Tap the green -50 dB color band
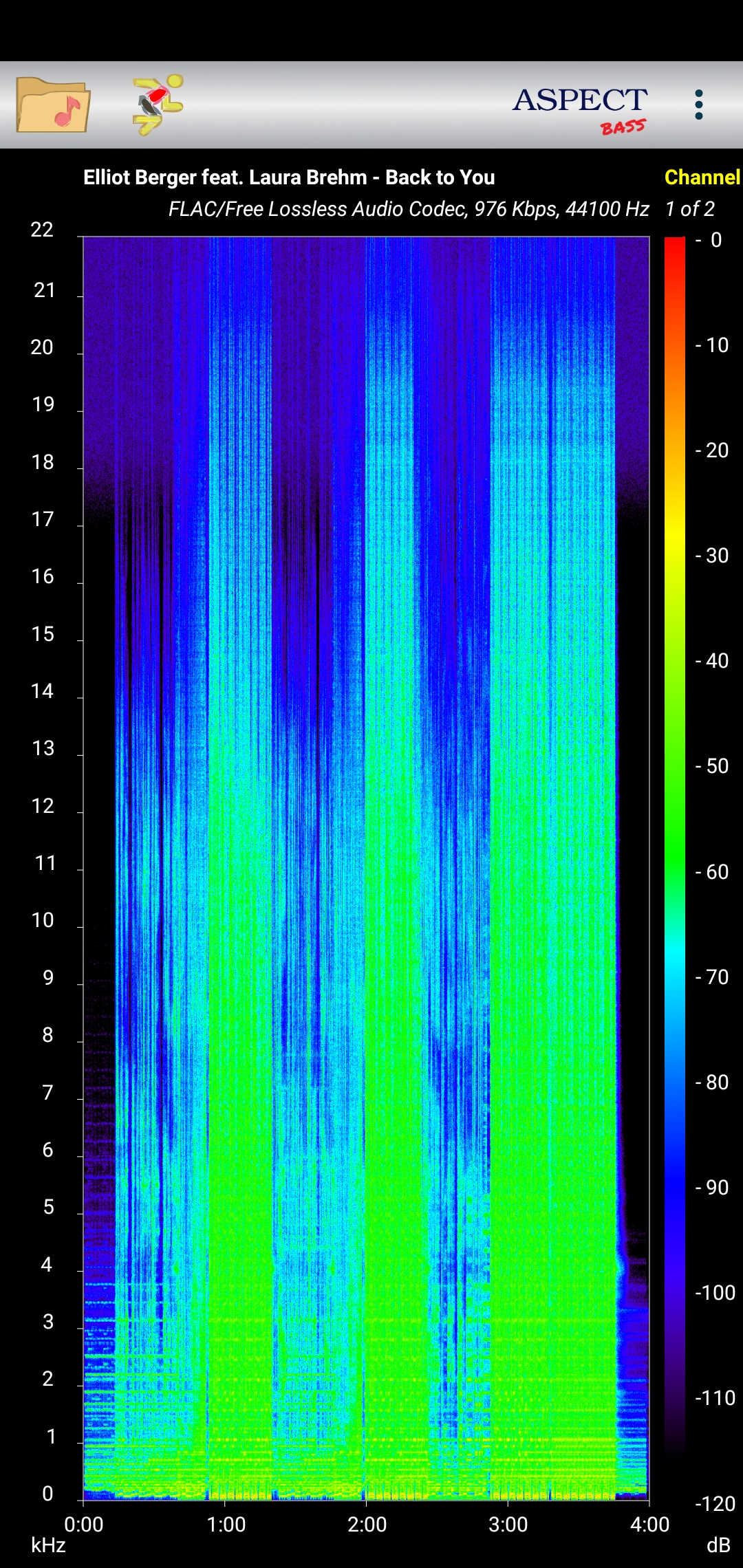 pyautogui.click(x=675, y=766)
